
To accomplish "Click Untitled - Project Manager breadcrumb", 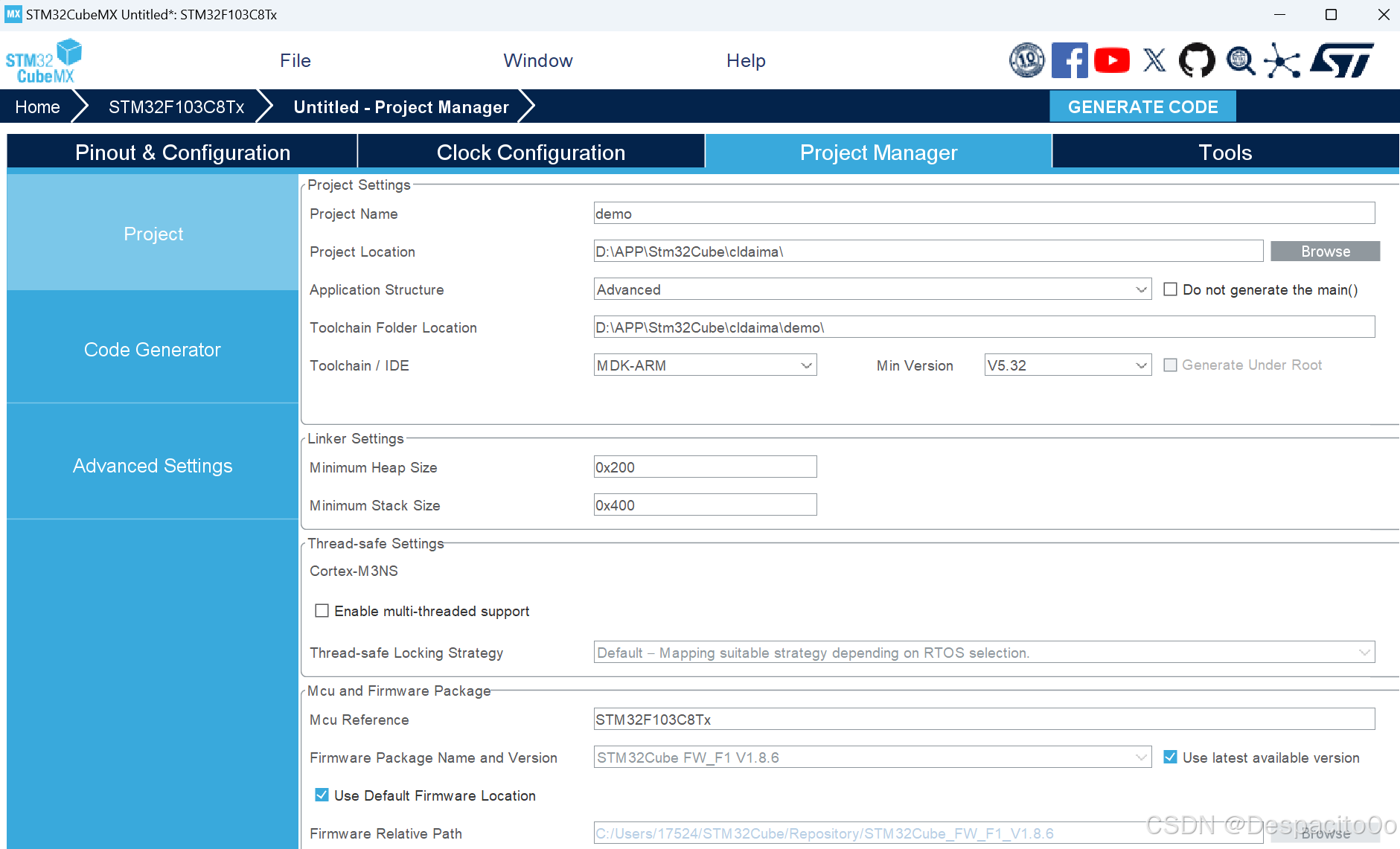I will [401, 107].
